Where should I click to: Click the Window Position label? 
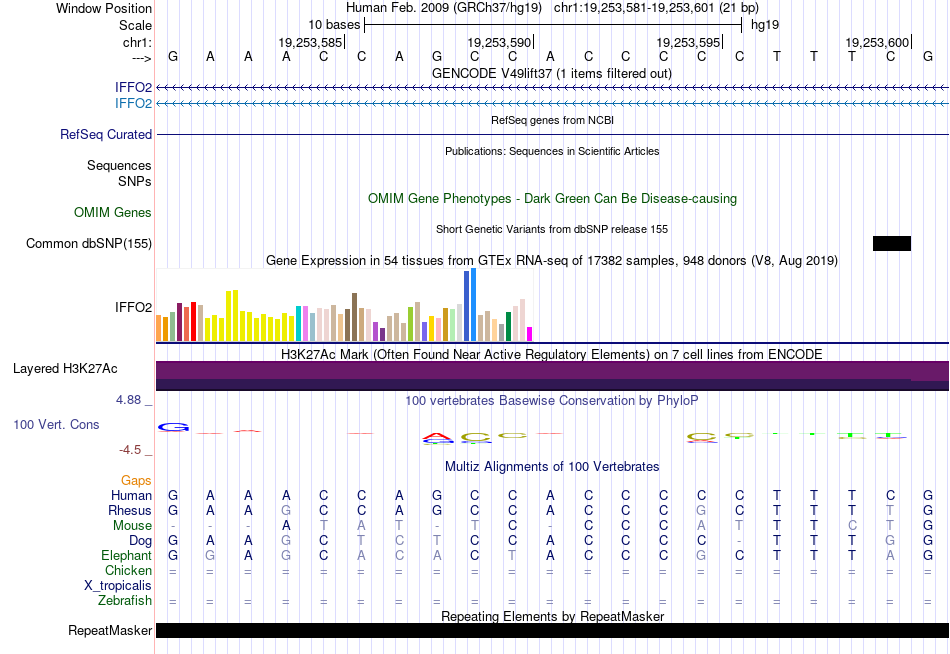104,8
